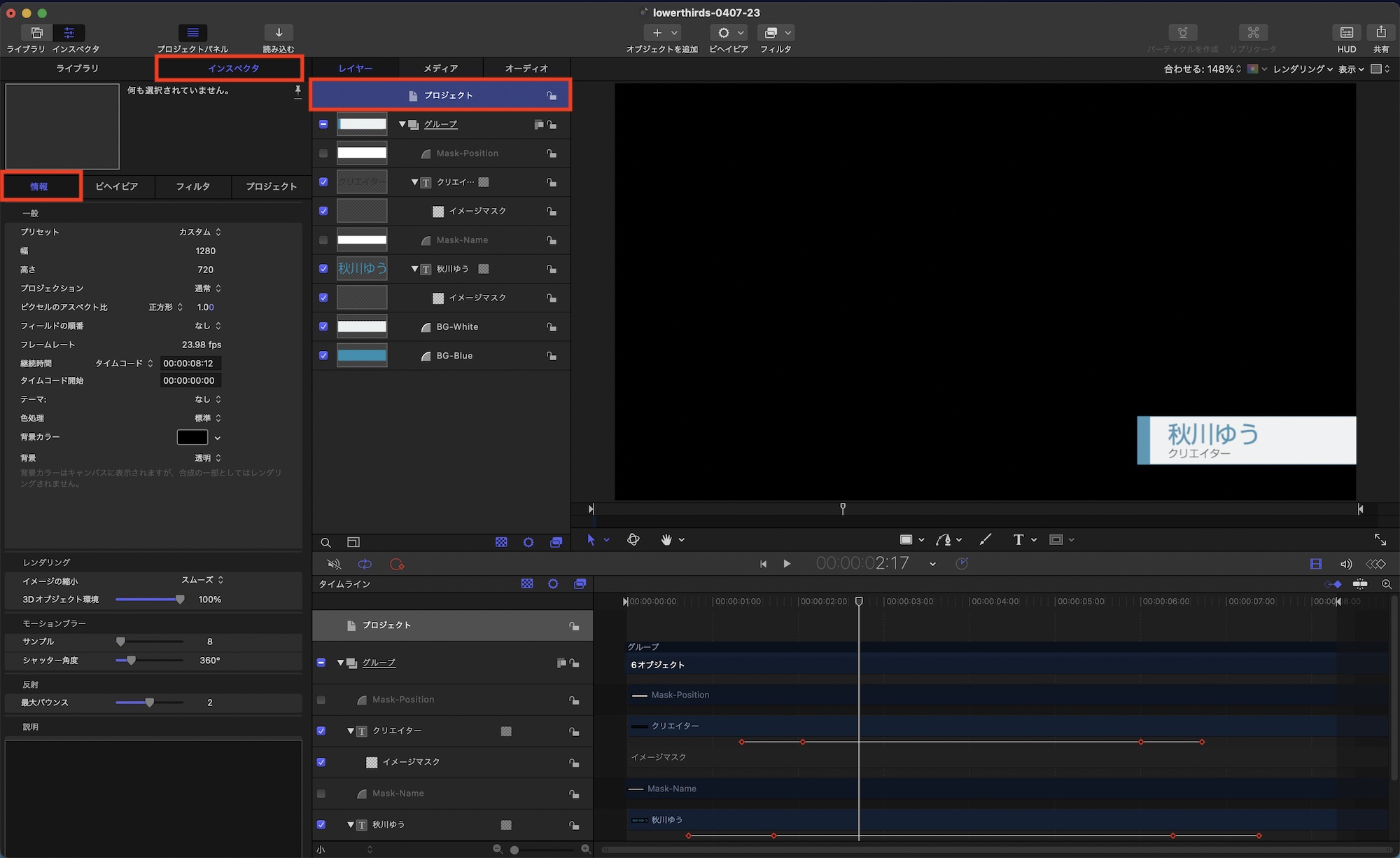The height and width of the screenshot is (858, 1400).
Task: Enable the Mask-Position layer checkbox
Action: pyautogui.click(x=323, y=153)
